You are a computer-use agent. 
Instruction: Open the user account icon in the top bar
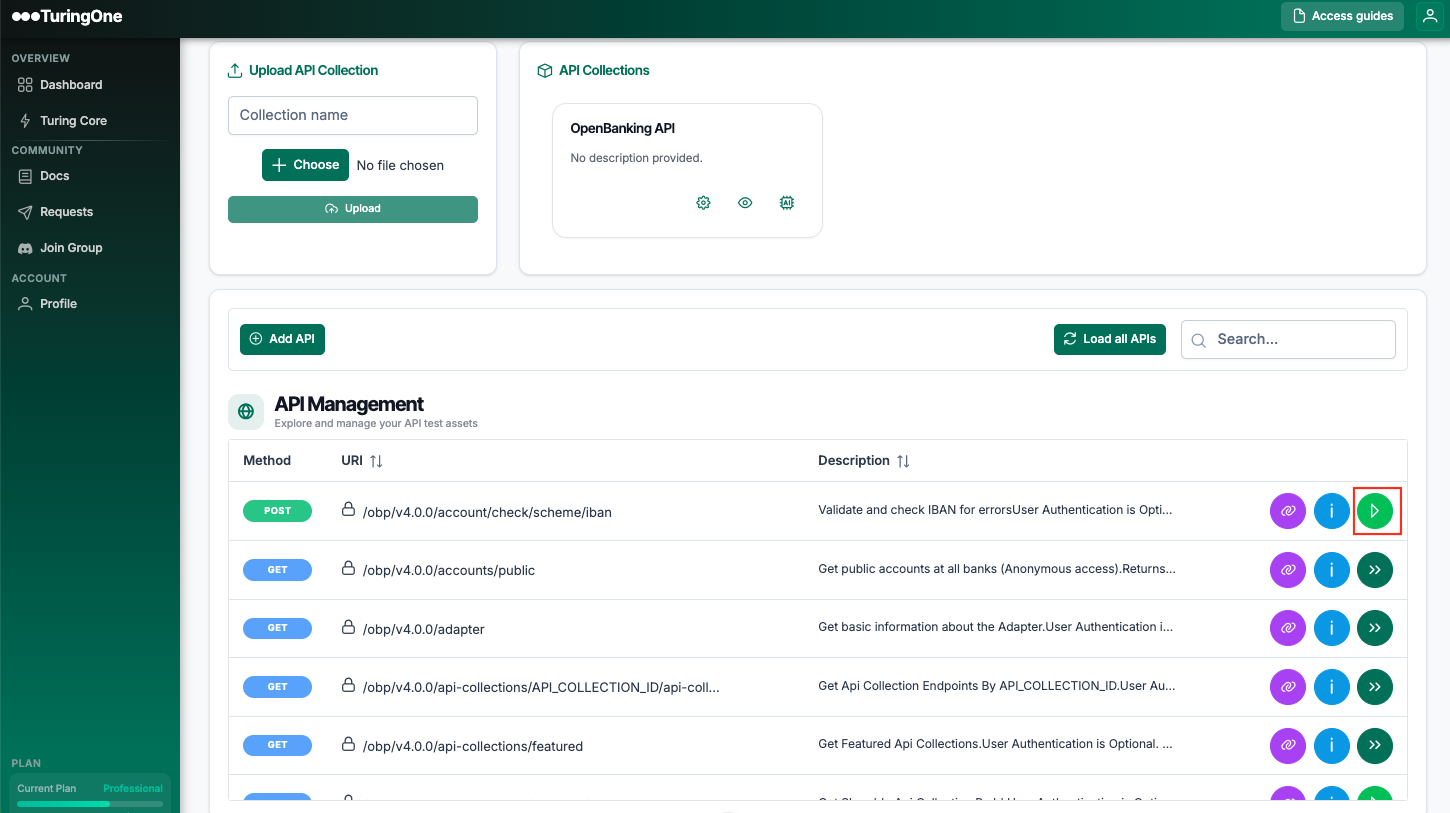pos(1430,16)
